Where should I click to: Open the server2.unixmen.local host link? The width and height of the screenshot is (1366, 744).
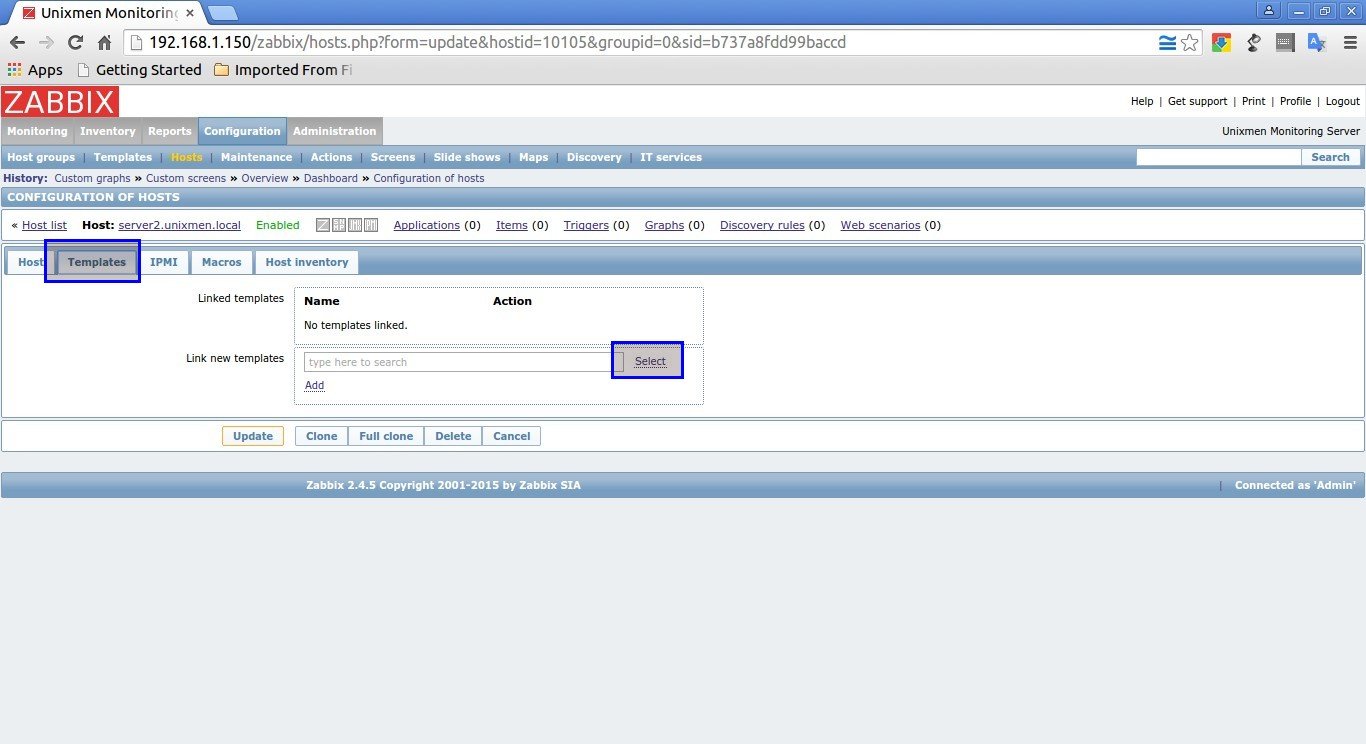coord(179,225)
